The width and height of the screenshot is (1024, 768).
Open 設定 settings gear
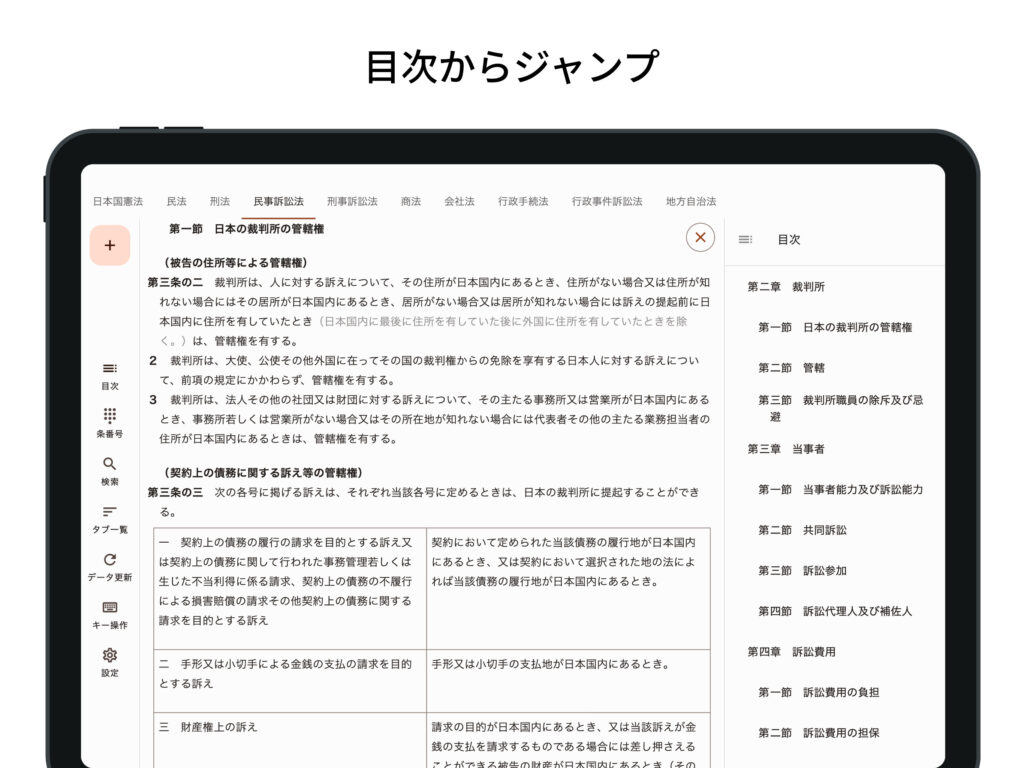pyautogui.click(x=110, y=663)
